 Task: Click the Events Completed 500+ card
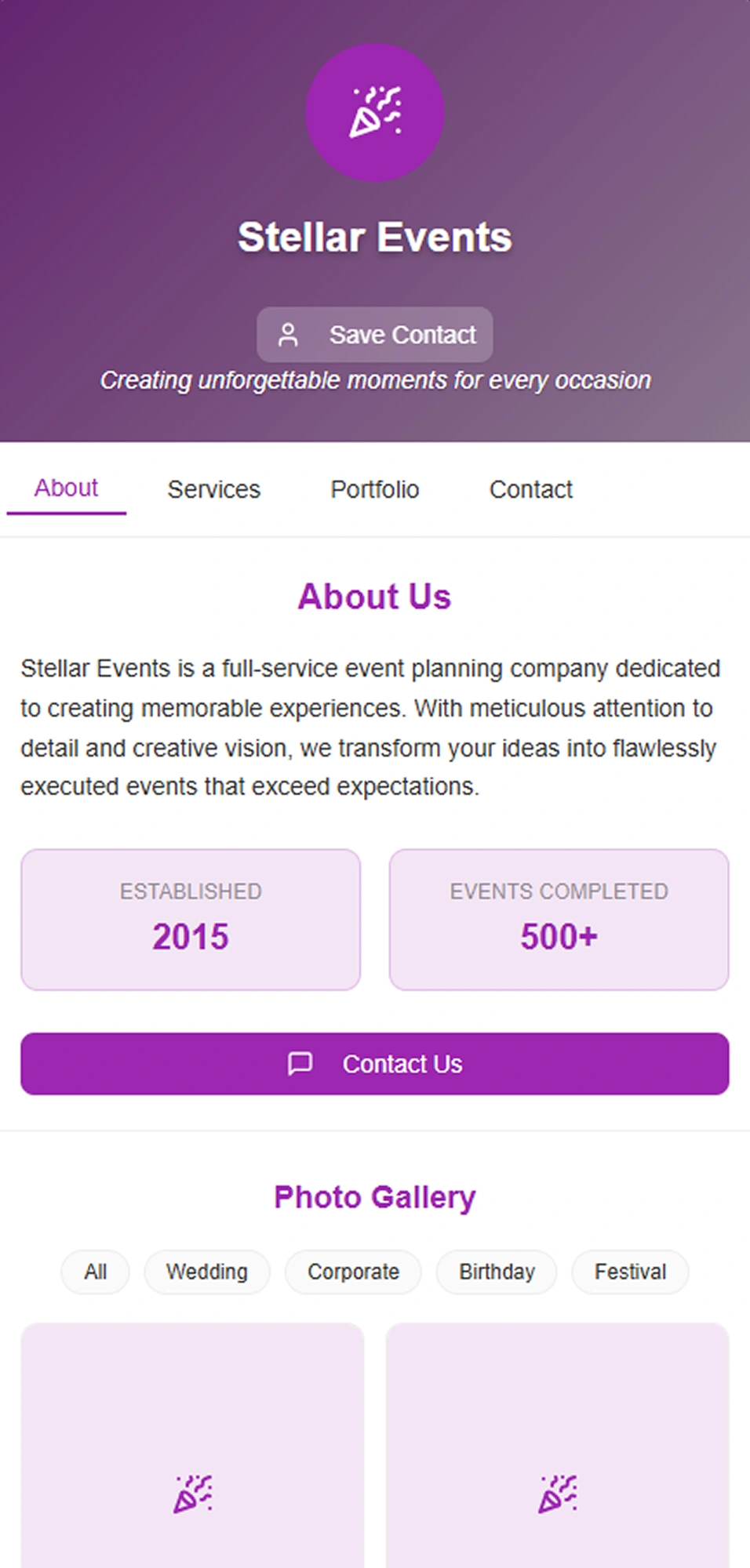[x=559, y=920]
